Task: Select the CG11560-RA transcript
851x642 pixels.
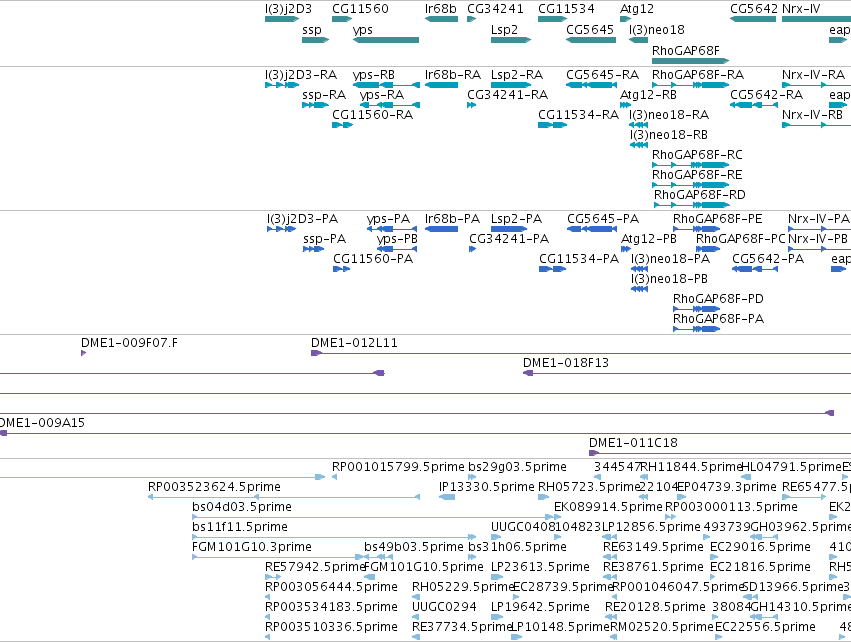Action: point(342,125)
